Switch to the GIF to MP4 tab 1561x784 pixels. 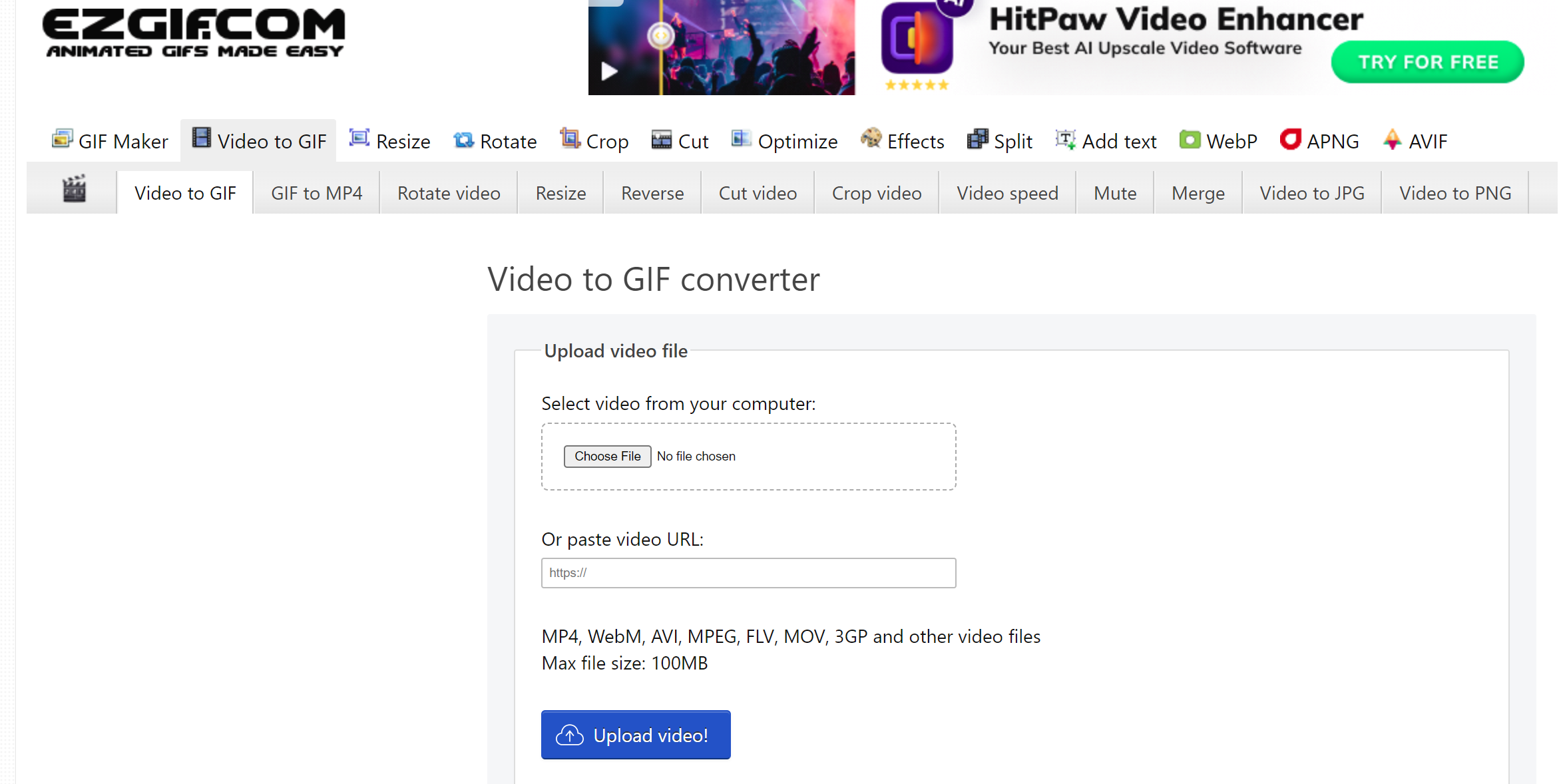317,192
